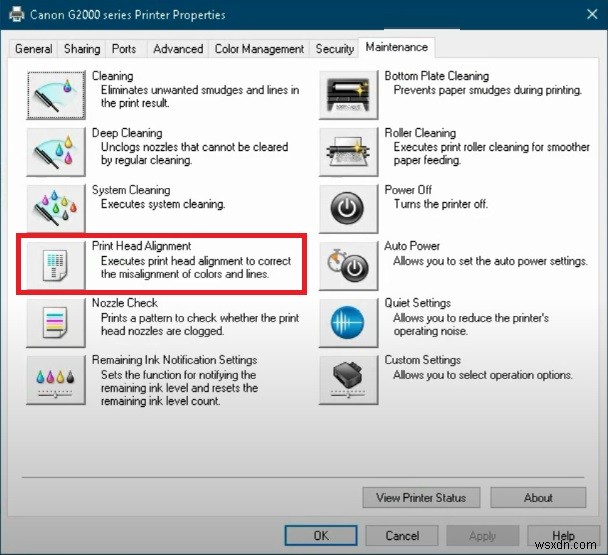Switch to the Security tab
608x555 pixels.
[335, 49]
